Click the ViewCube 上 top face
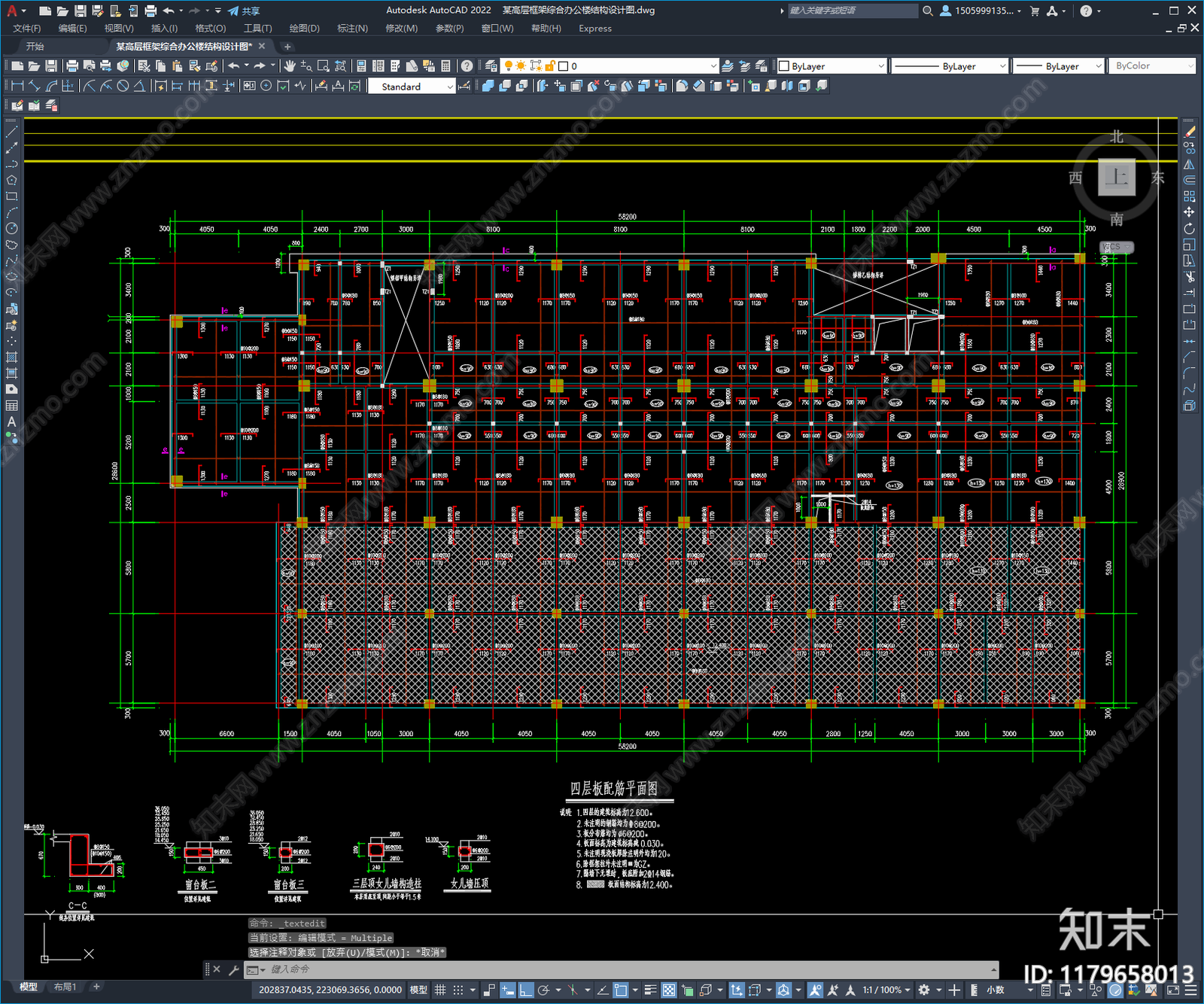Image resolution: width=1204 pixels, height=1004 pixels. (1117, 178)
